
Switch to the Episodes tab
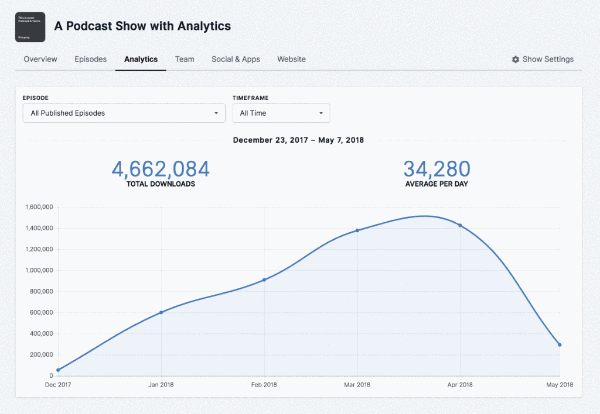pyautogui.click(x=91, y=59)
